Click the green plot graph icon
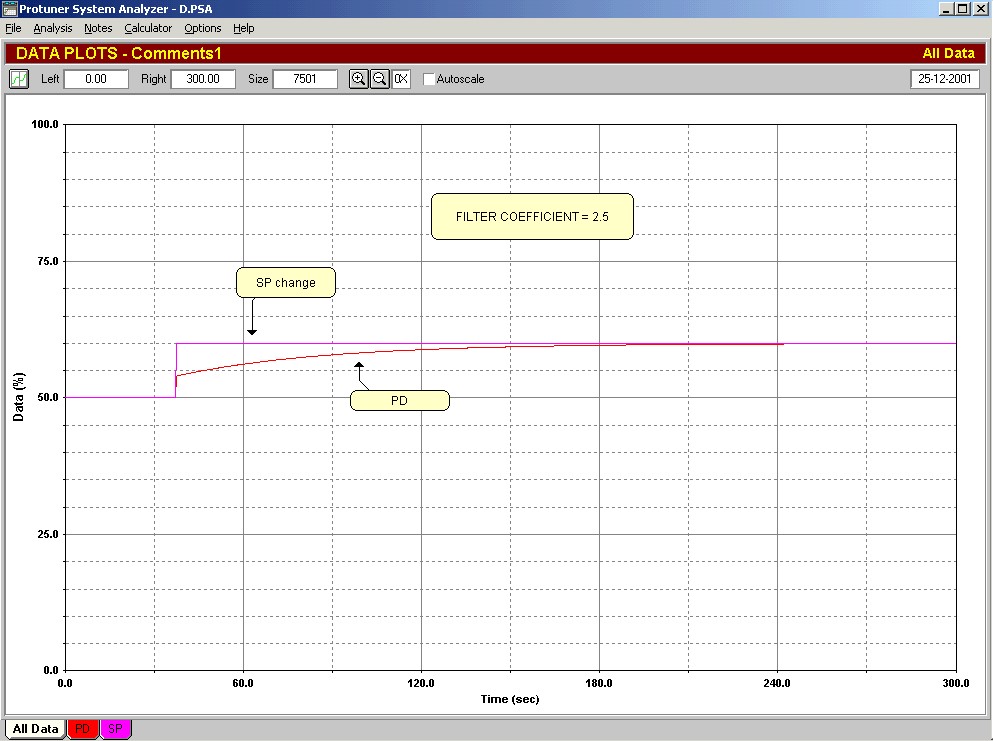This screenshot has width=993, height=741. click(19, 79)
